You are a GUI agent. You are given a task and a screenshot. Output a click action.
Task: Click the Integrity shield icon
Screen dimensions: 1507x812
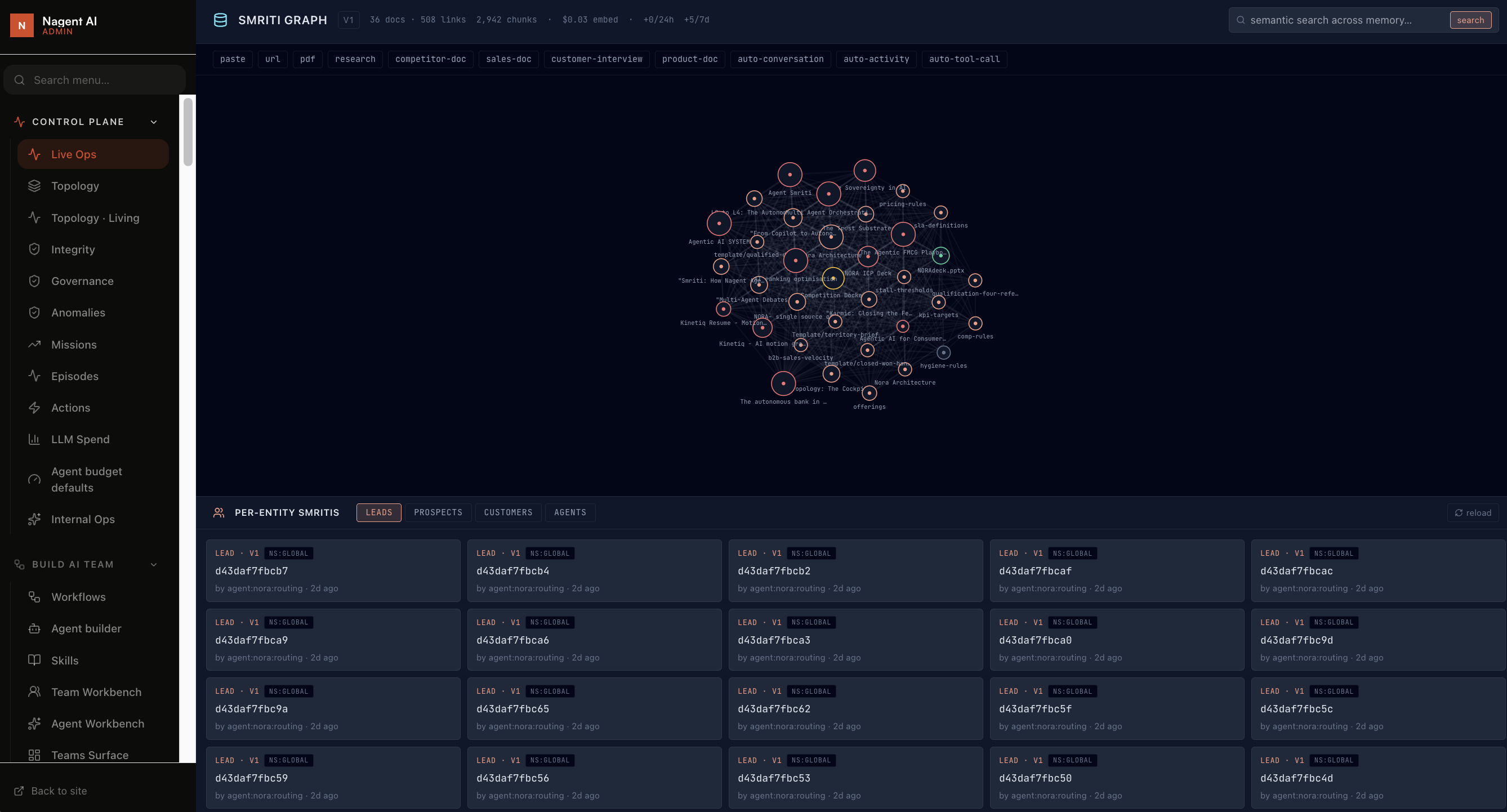tap(34, 249)
